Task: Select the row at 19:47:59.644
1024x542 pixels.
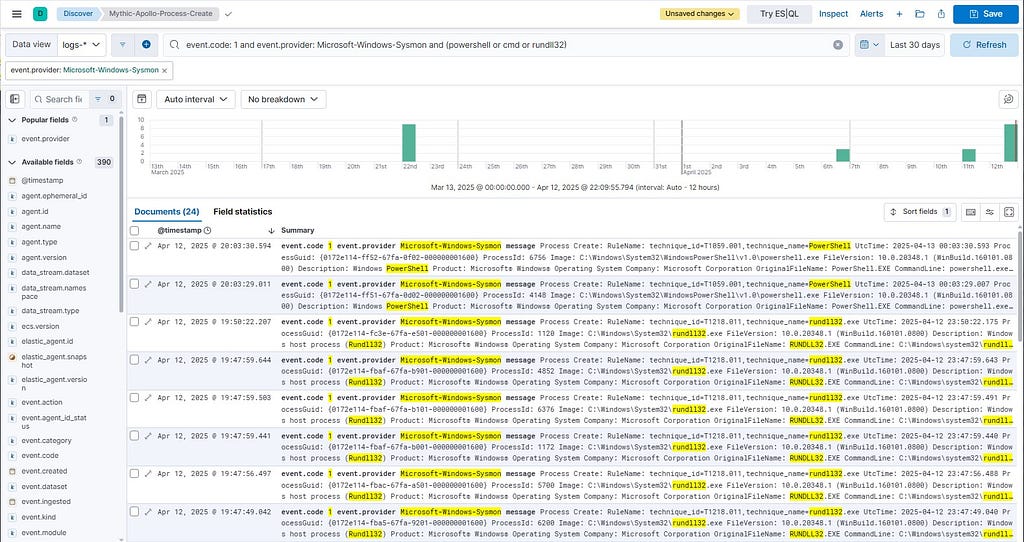Action: (135, 360)
